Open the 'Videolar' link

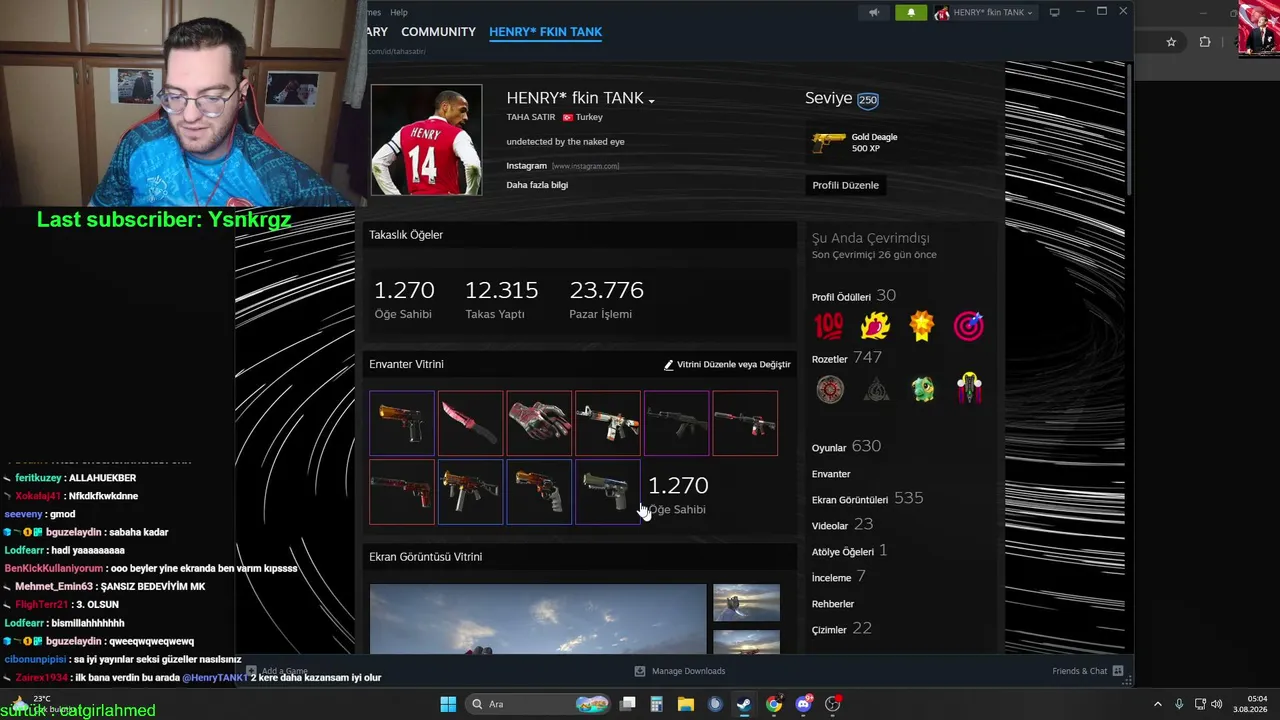point(830,526)
